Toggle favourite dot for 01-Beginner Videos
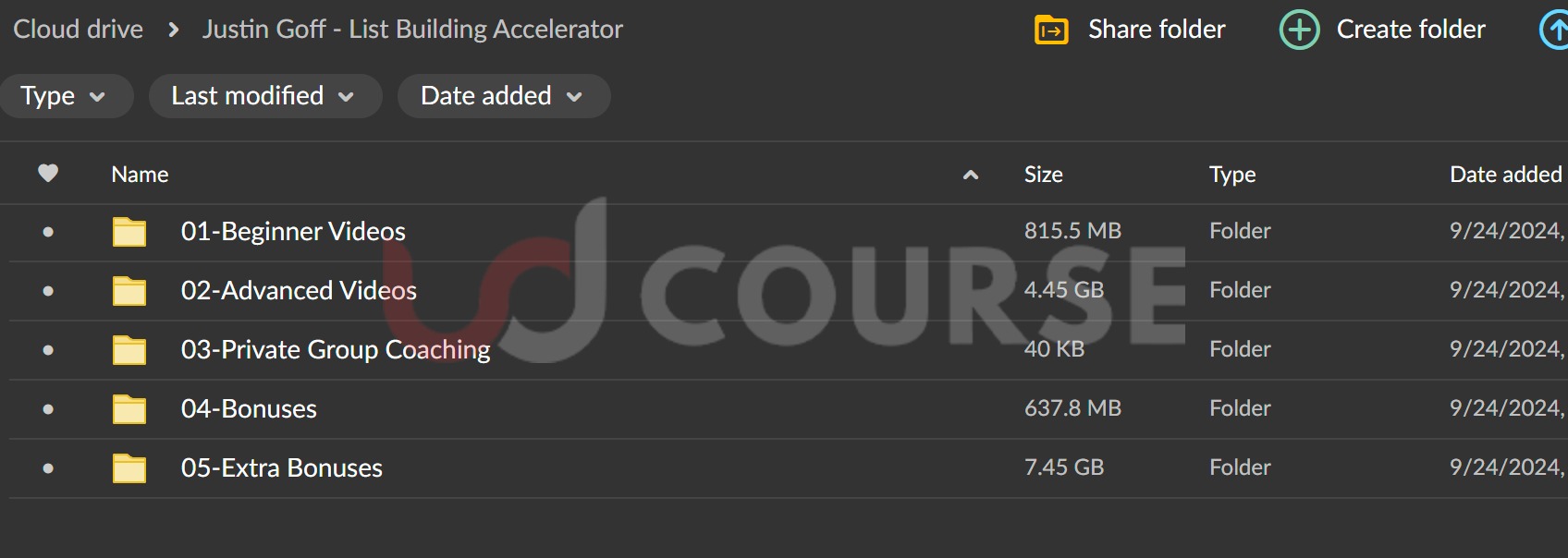The image size is (1568, 558). [x=48, y=232]
